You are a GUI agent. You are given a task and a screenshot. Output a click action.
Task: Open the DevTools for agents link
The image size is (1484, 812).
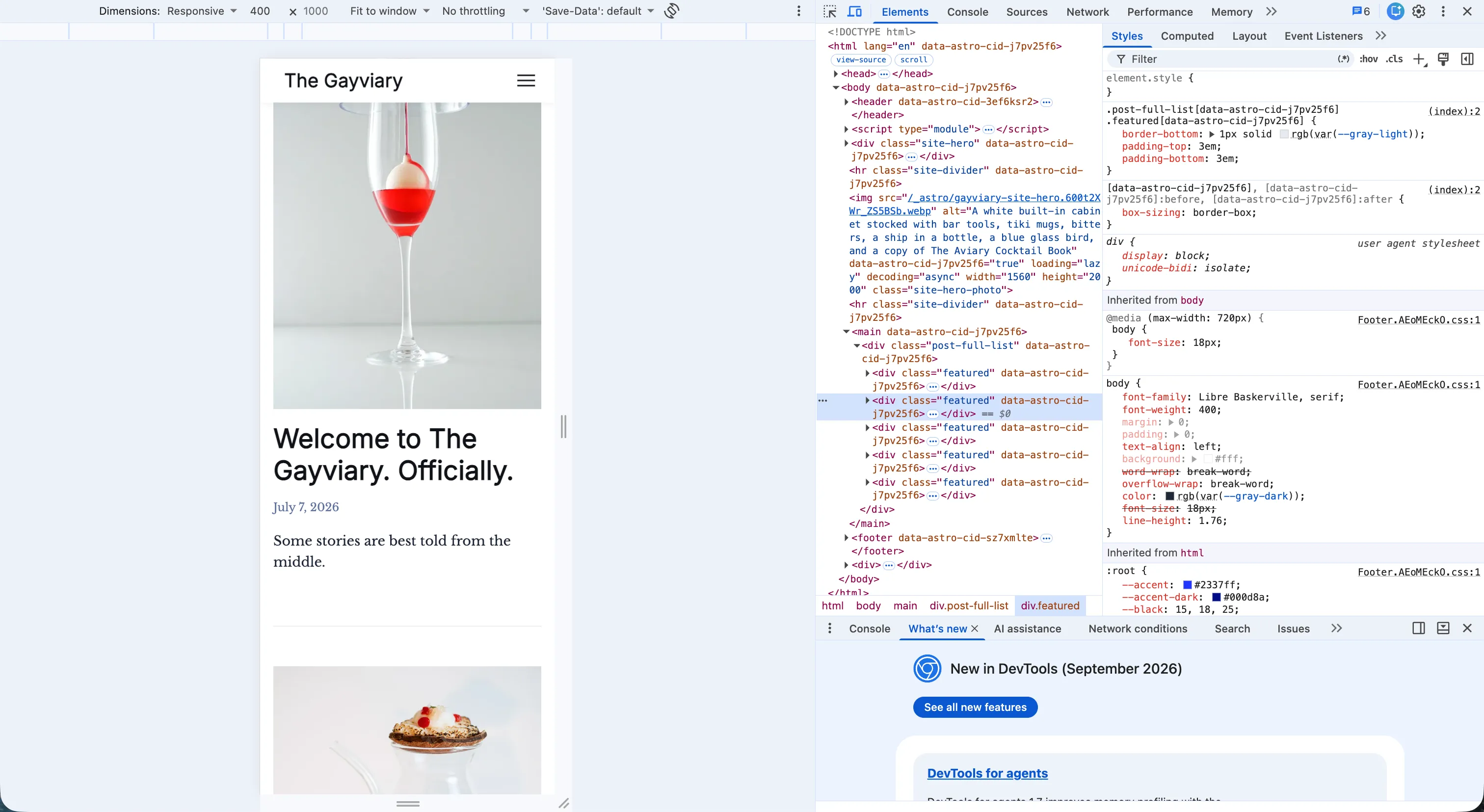tap(987, 773)
